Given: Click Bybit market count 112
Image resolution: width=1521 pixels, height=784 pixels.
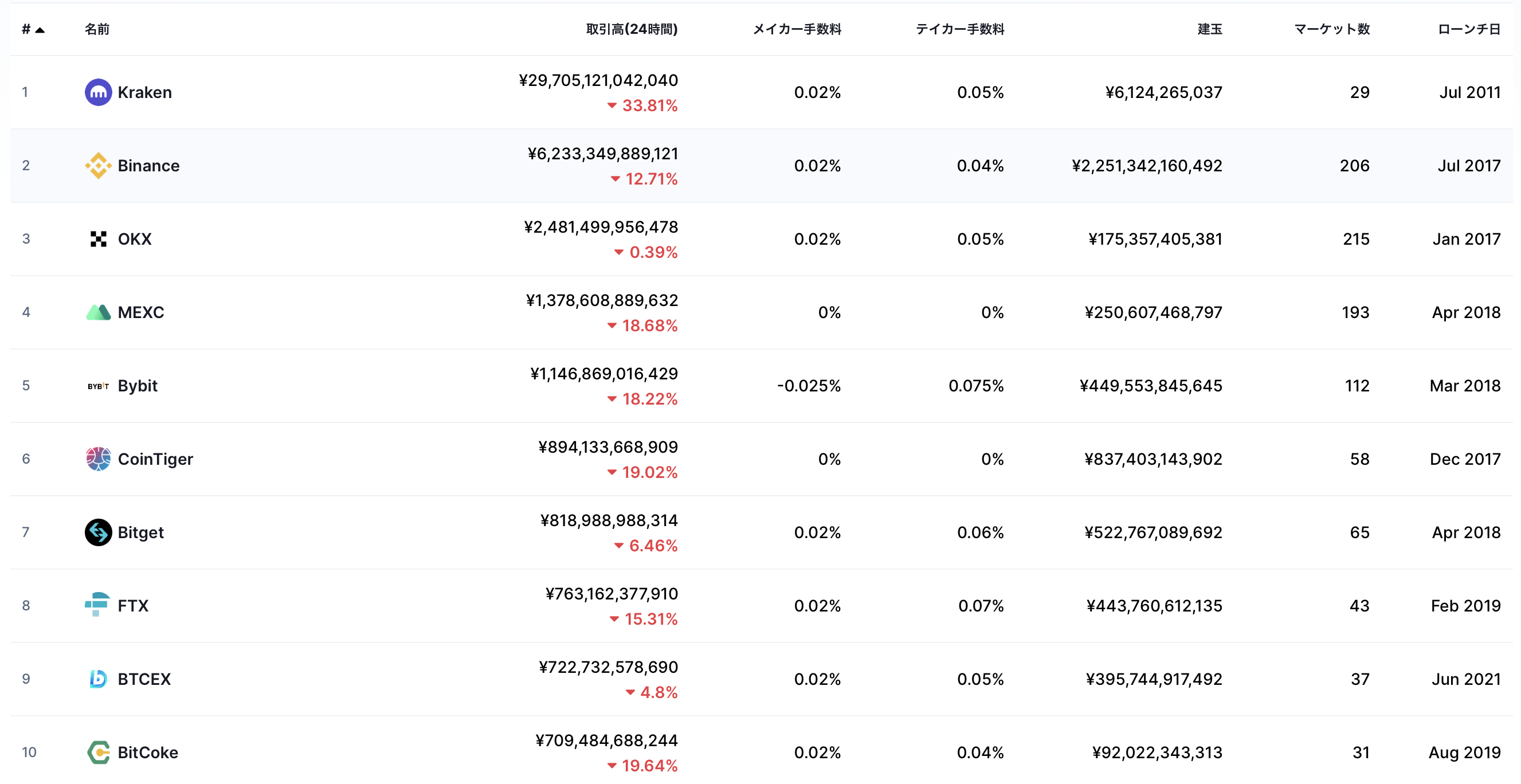Looking at the screenshot, I should pyautogui.click(x=1357, y=386).
